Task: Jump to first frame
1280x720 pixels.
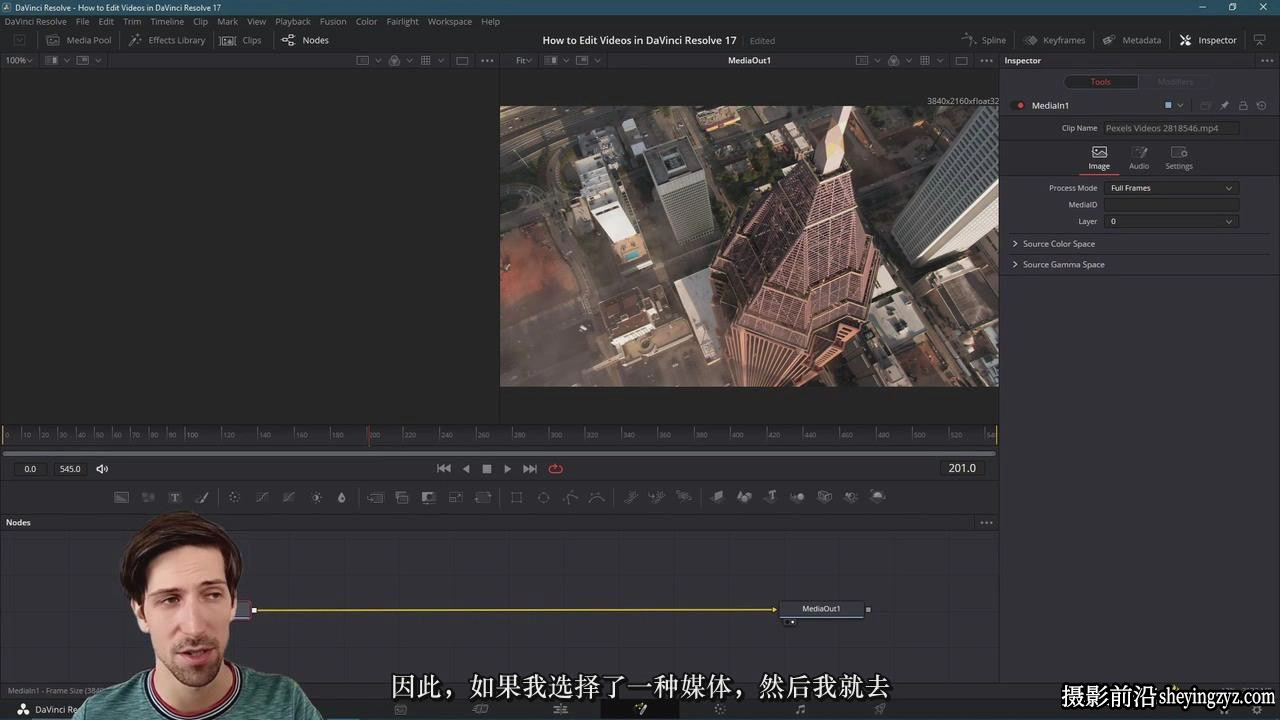Action: [444, 469]
